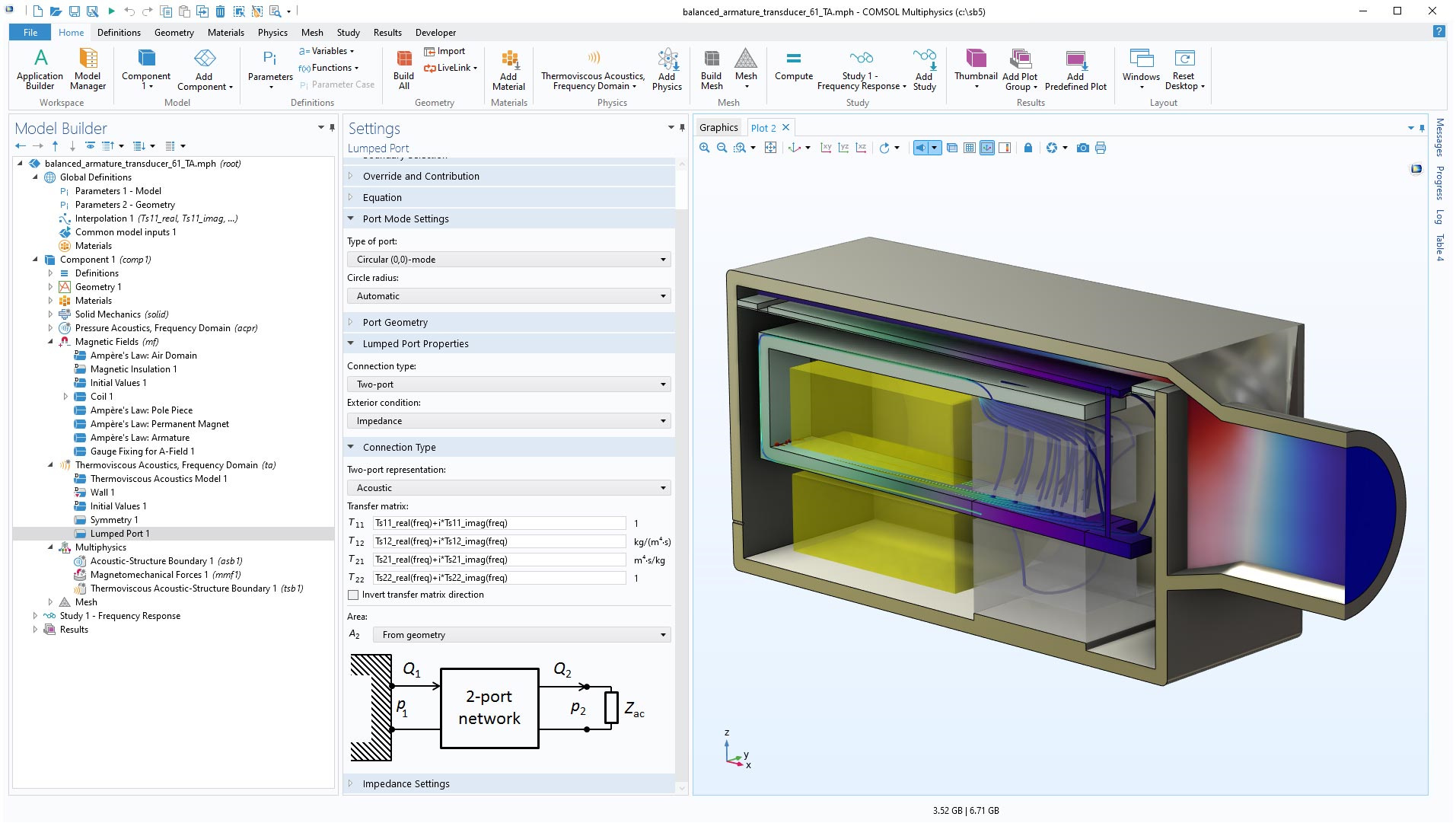Click the Compute icon in ribbon
The image size is (1456, 823).
click(793, 66)
